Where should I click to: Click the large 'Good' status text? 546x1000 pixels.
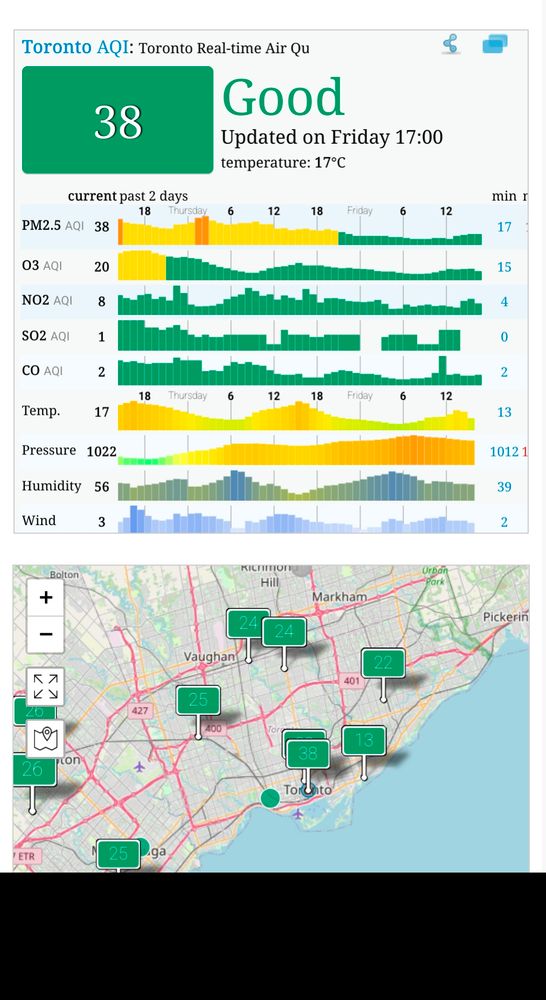[x=283, y=97]
